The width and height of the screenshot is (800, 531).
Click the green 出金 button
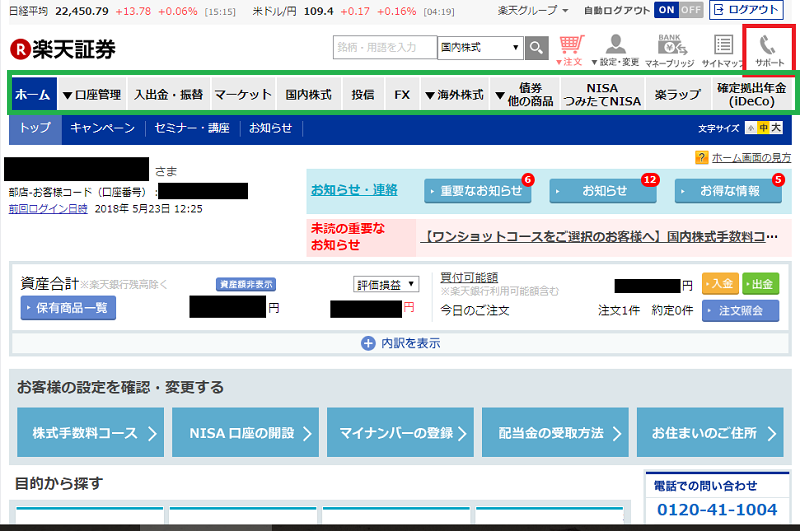point(761,284)
